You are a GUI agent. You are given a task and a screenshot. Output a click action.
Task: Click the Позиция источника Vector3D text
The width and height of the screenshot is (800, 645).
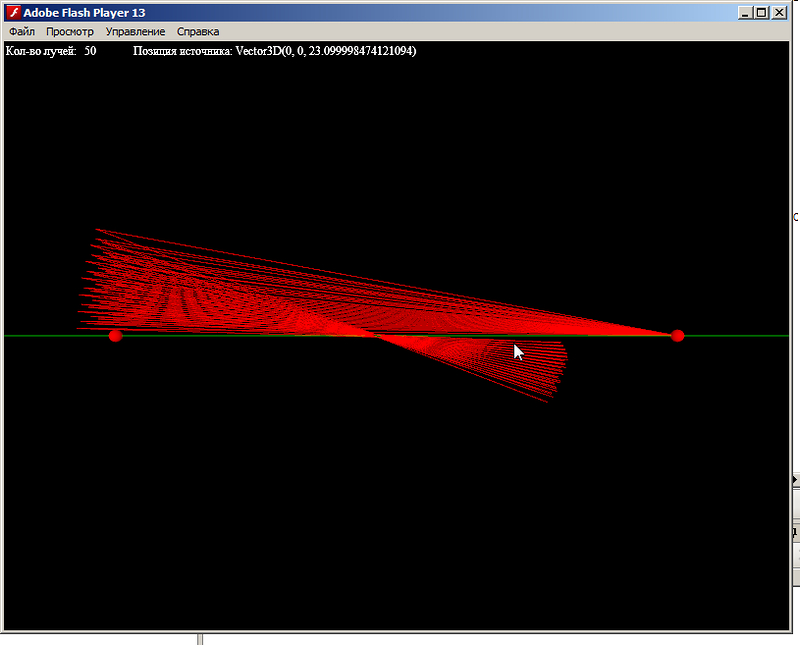(275, 51)
